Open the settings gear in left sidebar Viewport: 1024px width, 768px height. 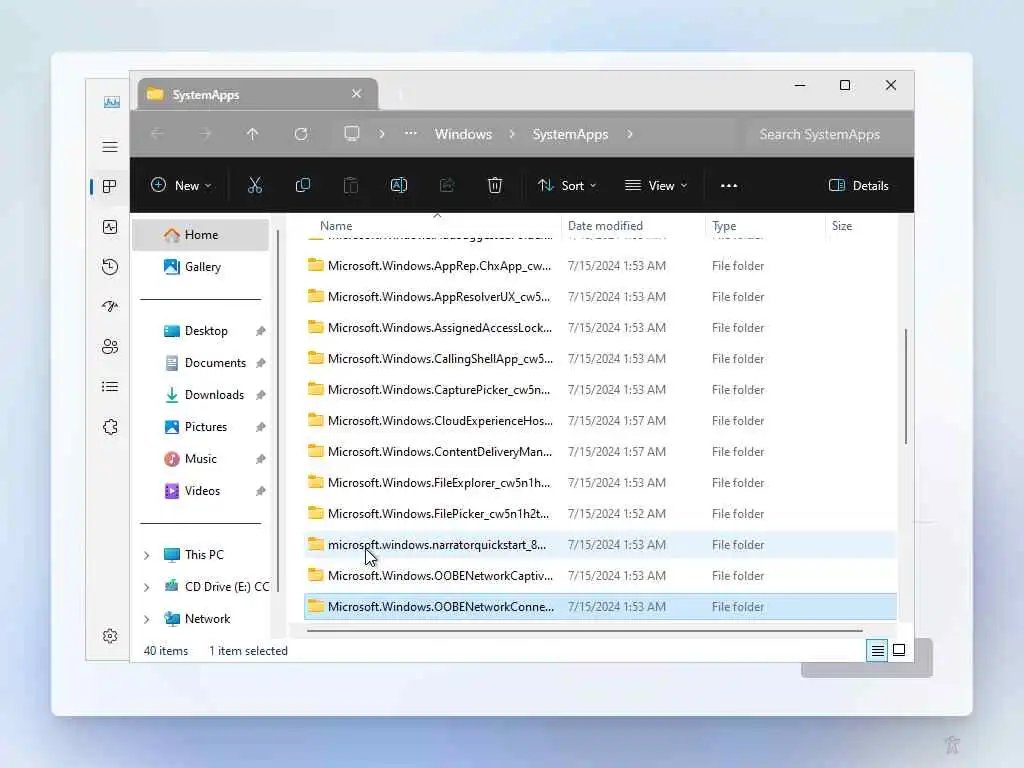(x=110, y=636)
